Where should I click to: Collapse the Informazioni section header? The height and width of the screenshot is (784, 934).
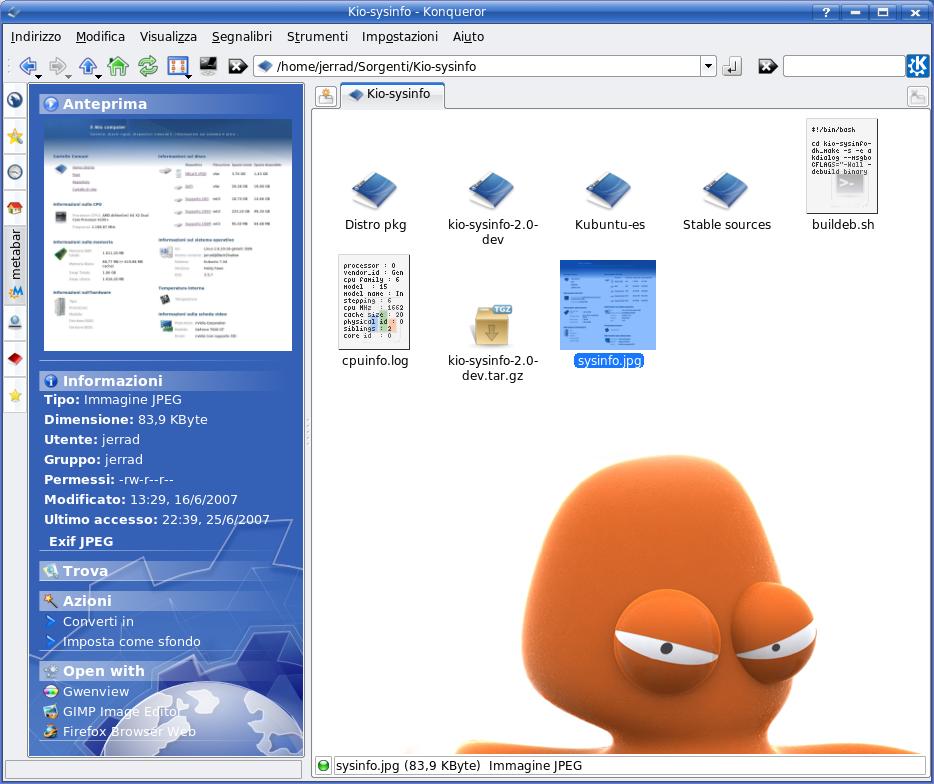167,381
